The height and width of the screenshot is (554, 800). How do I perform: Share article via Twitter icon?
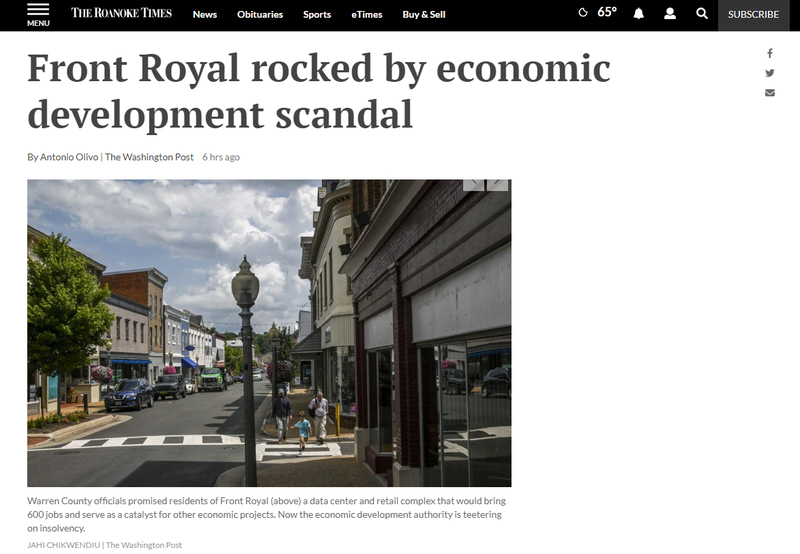click(x=769, y=73)
